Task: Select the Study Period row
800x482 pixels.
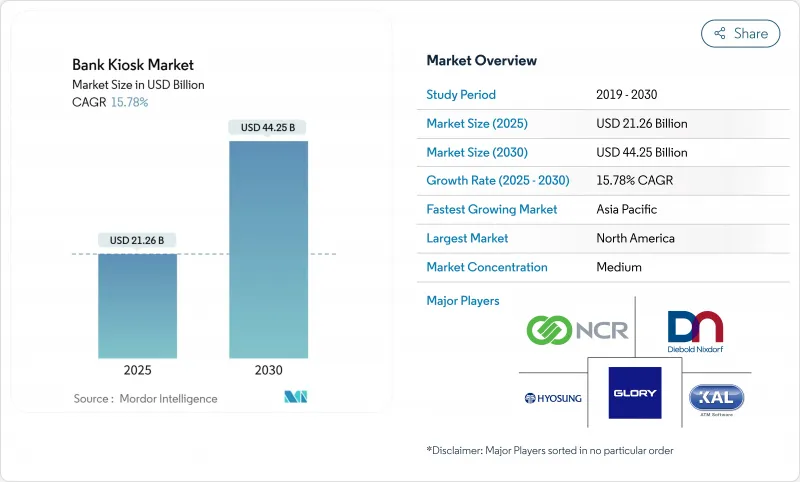Action: pyautogui.click(x=588, y=95)
